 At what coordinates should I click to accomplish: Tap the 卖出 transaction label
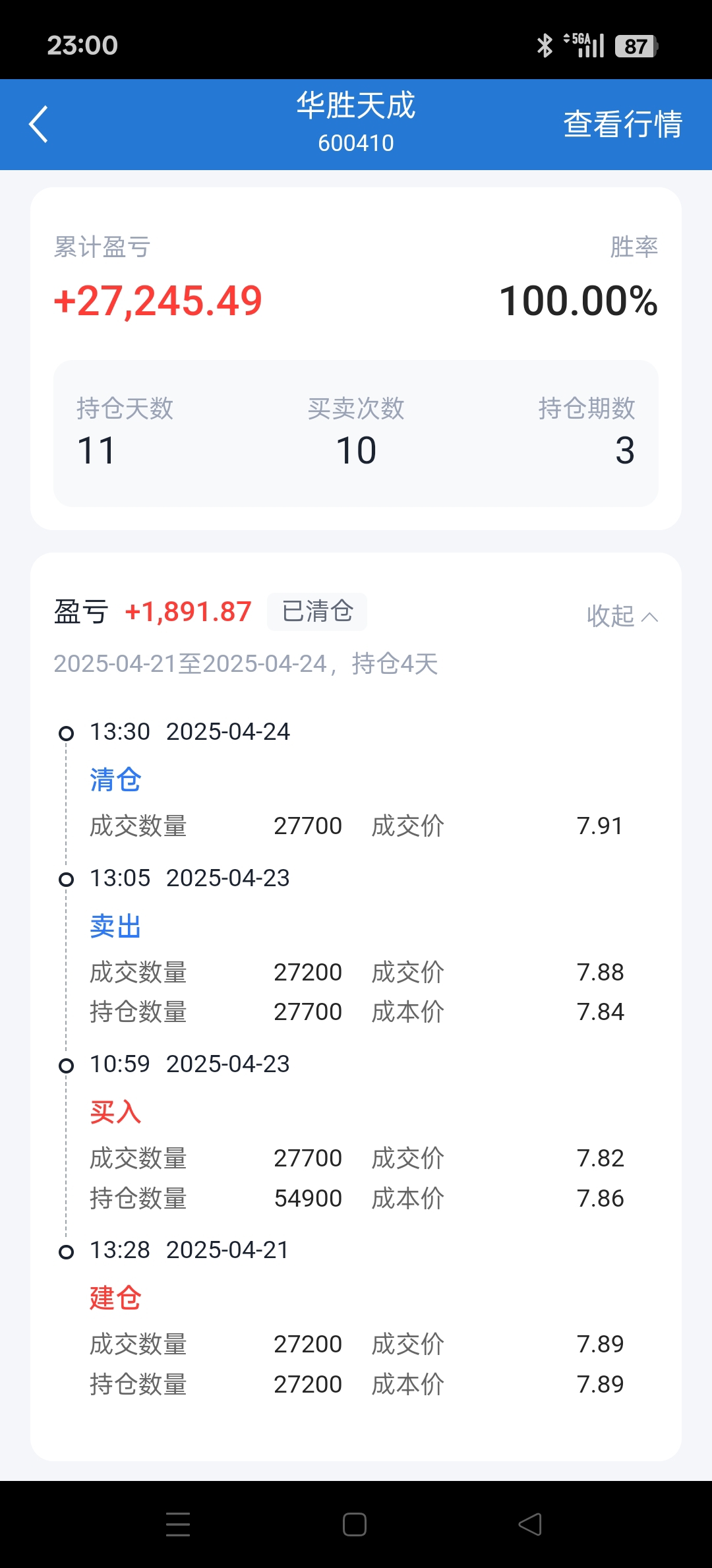point(115,926)
